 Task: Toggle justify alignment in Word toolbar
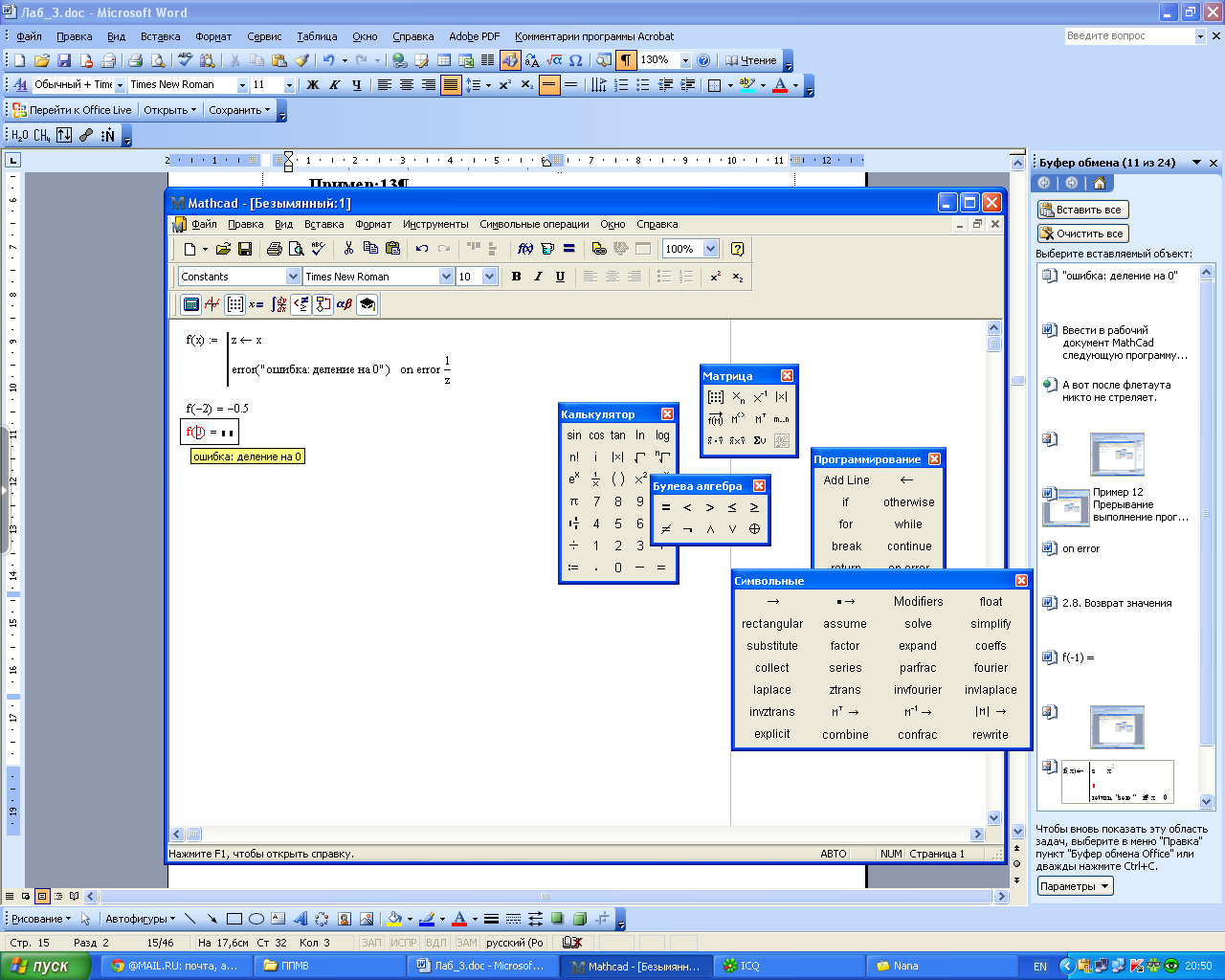(451, 85)
